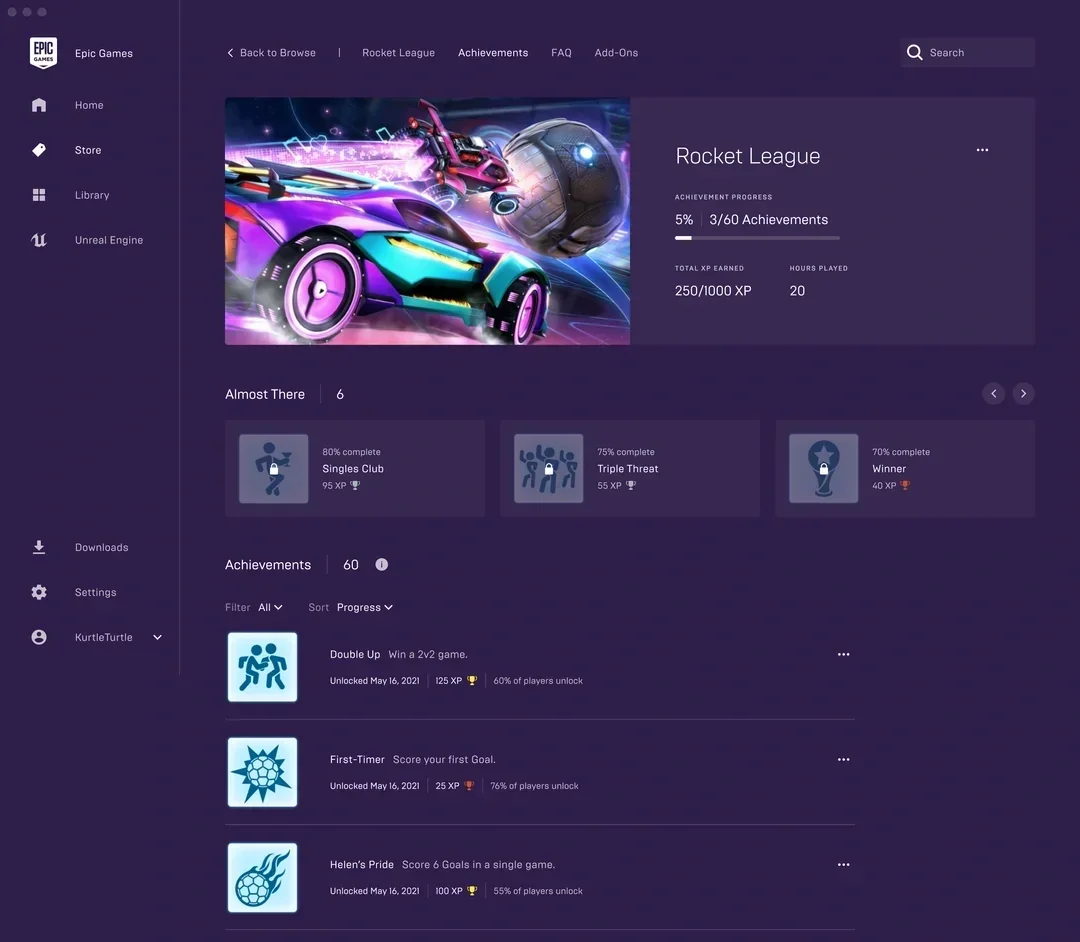Switch to the FAQ tab
Viewport: 1080px width, 942px height.
561,52
